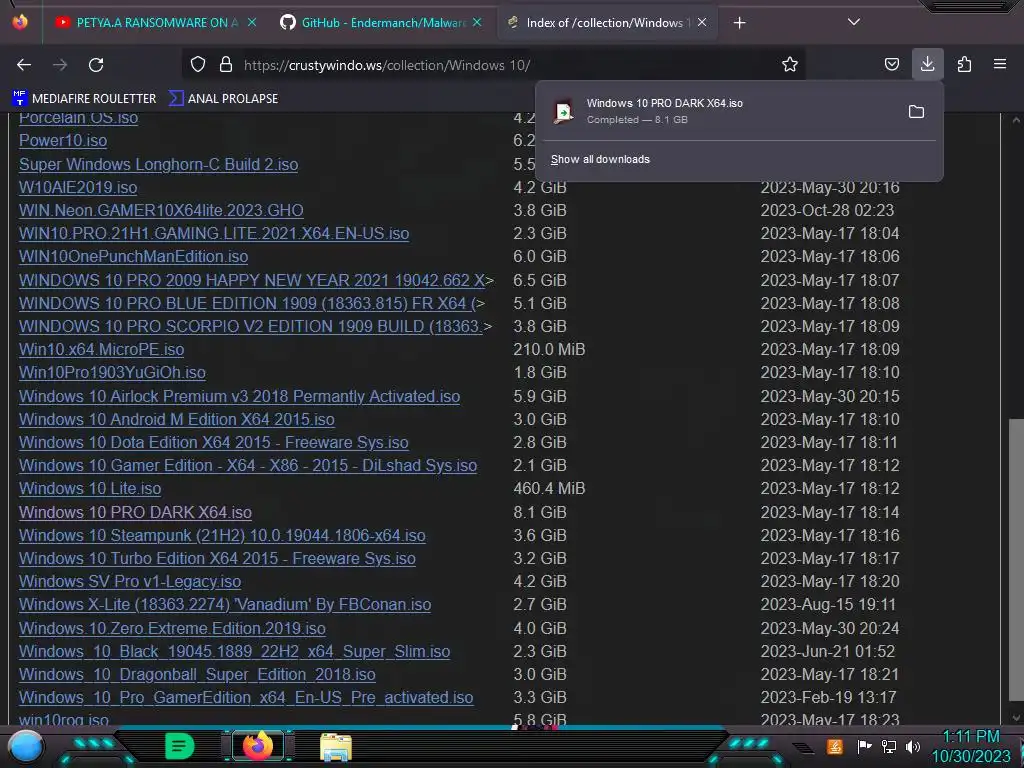Open Windows 10 Gamer Edition DiLshad Sys.iso
The height and width of the screenshot is (768, 1024).
(248, 465)
